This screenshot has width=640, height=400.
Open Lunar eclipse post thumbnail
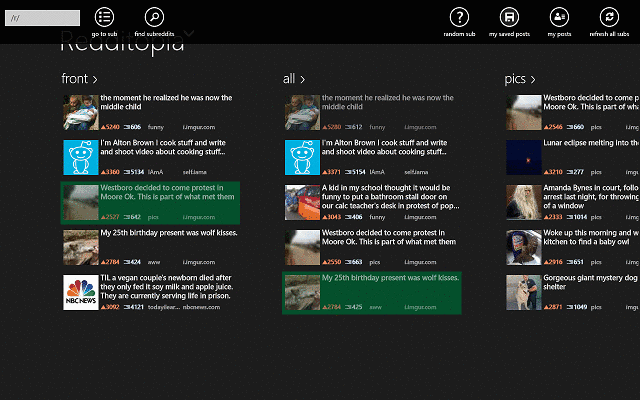524,157
